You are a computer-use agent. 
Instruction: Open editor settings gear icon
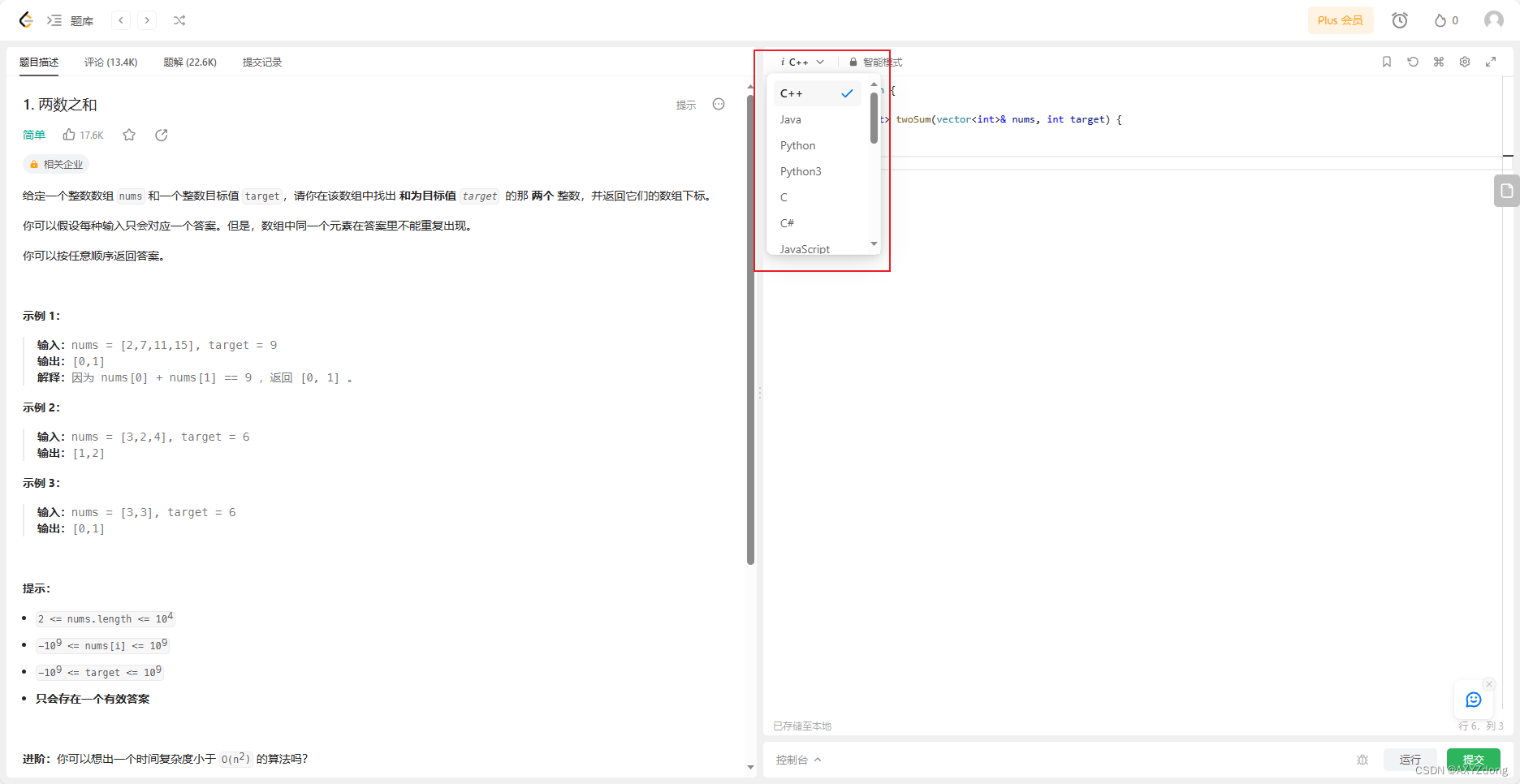[1465, 62]
